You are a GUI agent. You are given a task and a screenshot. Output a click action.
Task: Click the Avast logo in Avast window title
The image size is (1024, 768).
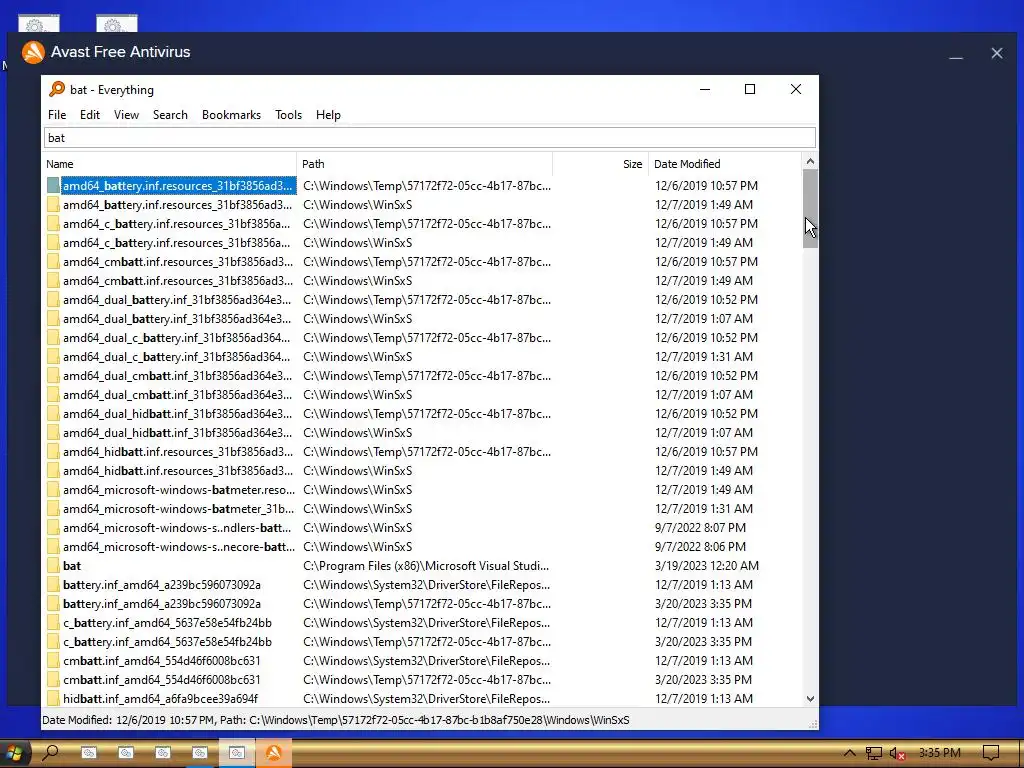click(x=33, y=52)
